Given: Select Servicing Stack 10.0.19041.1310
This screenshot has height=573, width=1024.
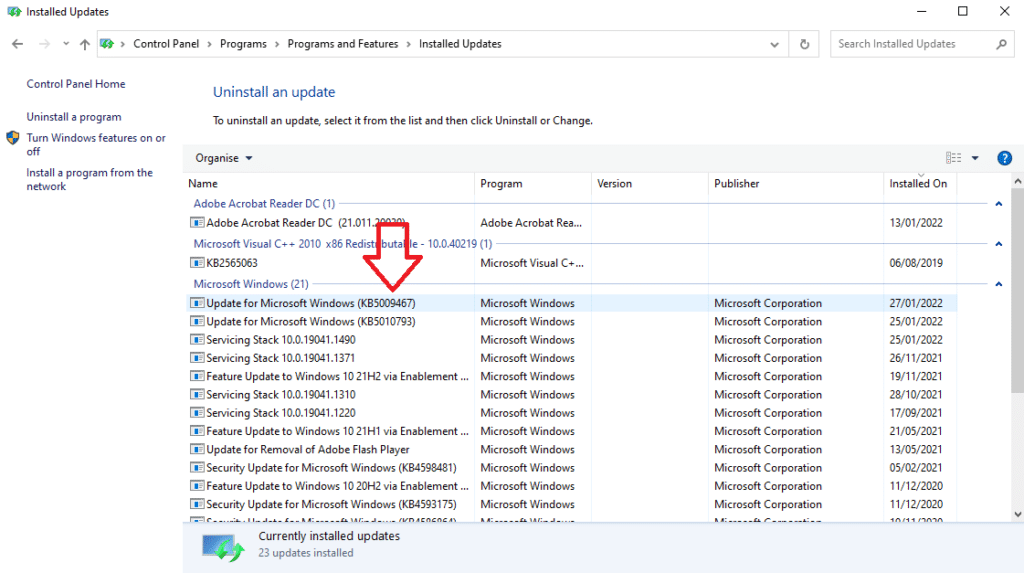Looking at the screenshot, I should (572, 395).
